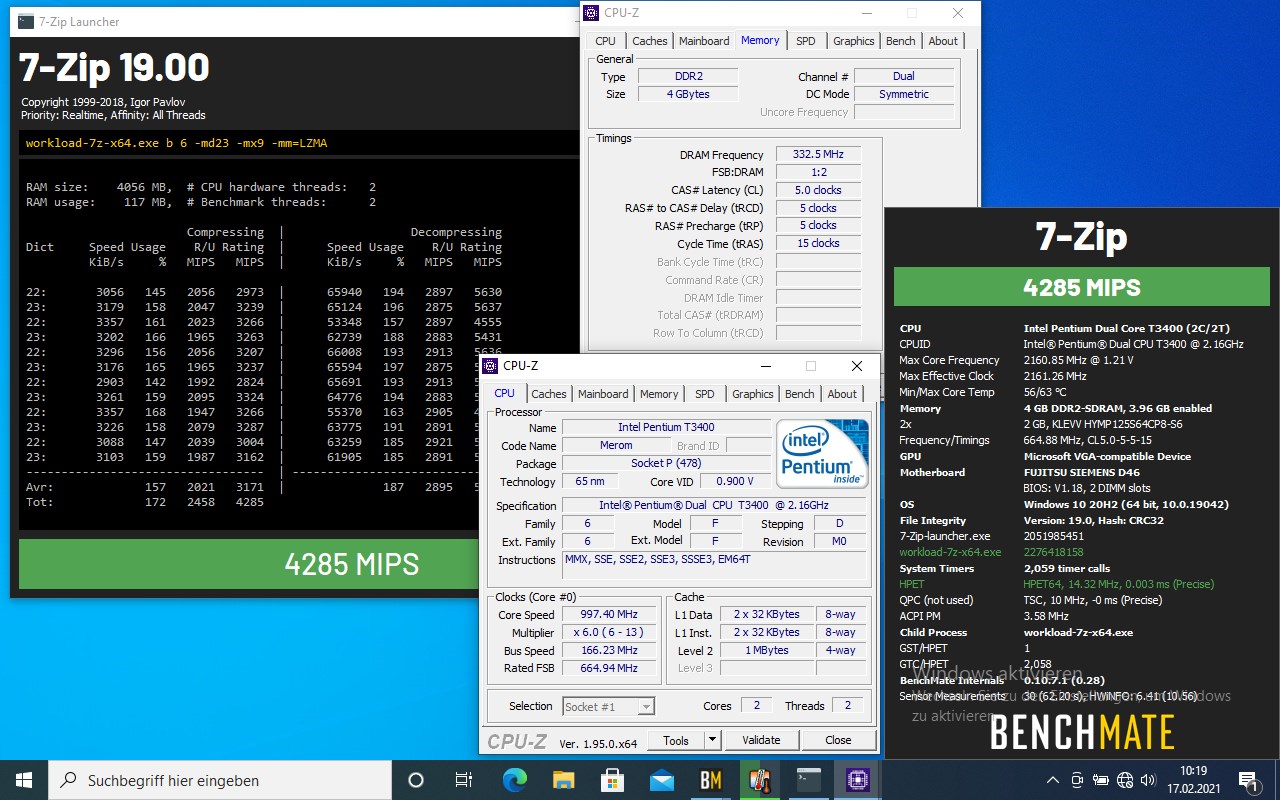Viewport: 1280px width, 800px height.
Task: Open network globe tray icon
Action: pos(1125,780)
